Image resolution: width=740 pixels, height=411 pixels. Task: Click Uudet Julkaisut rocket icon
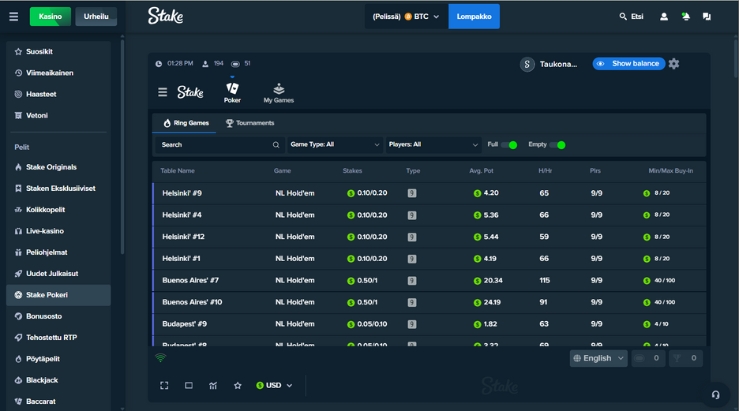pos(18,274)
